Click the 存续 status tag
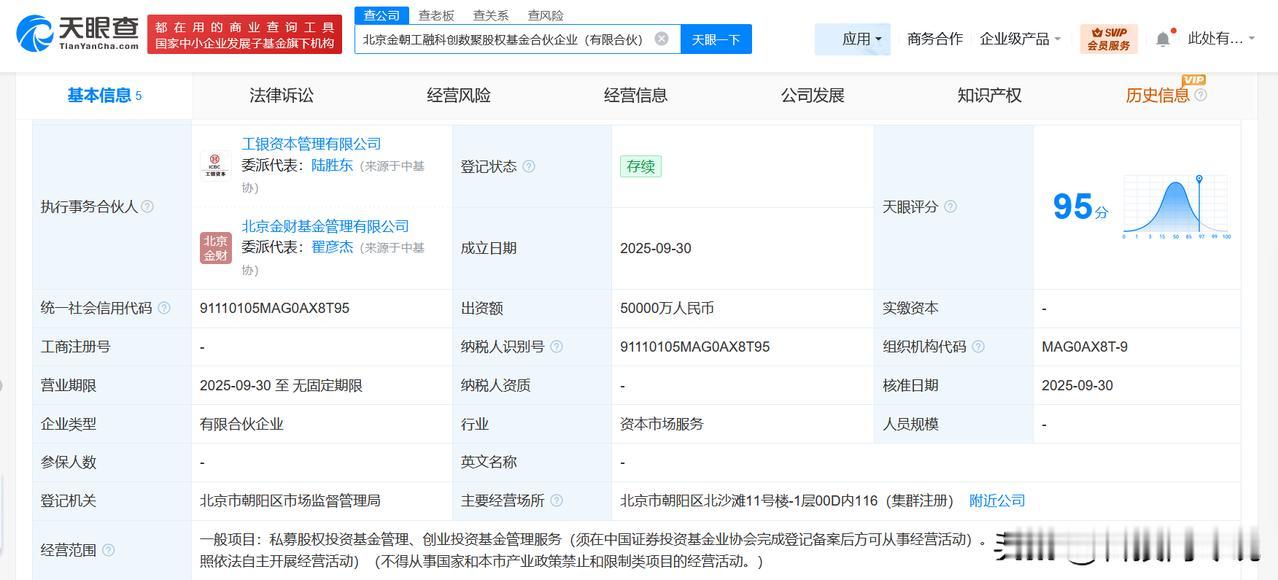This screenshot has width=1278, height=580. tap(640, 166)
